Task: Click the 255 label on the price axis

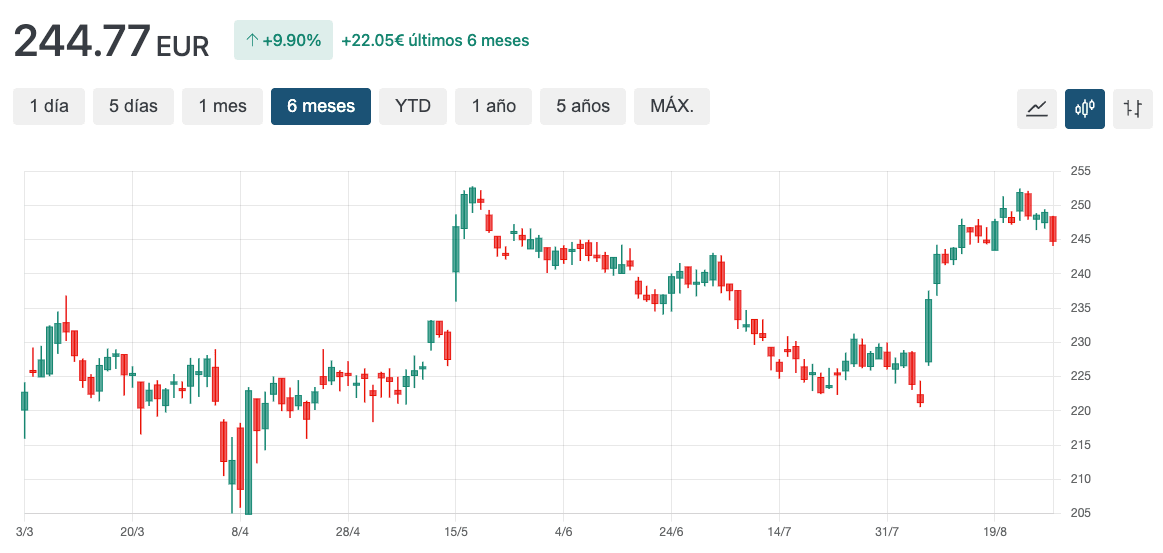Action: click(x=1080, y=171)
